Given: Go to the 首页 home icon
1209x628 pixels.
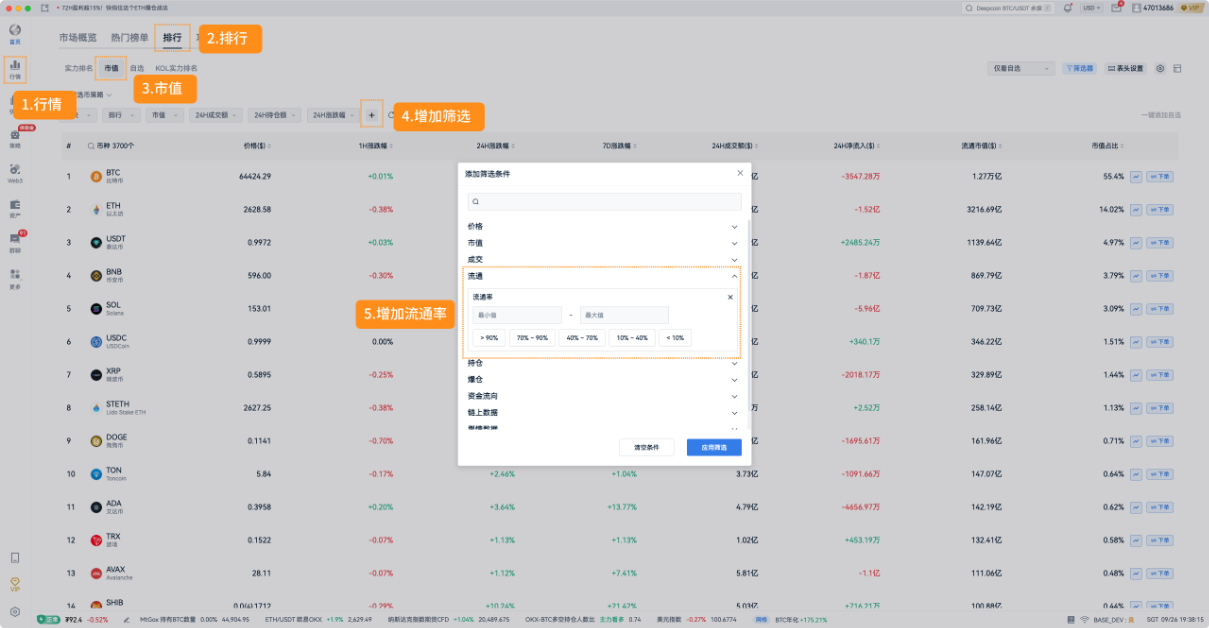Looking at the screenshot, I should [x=15, y=33].
